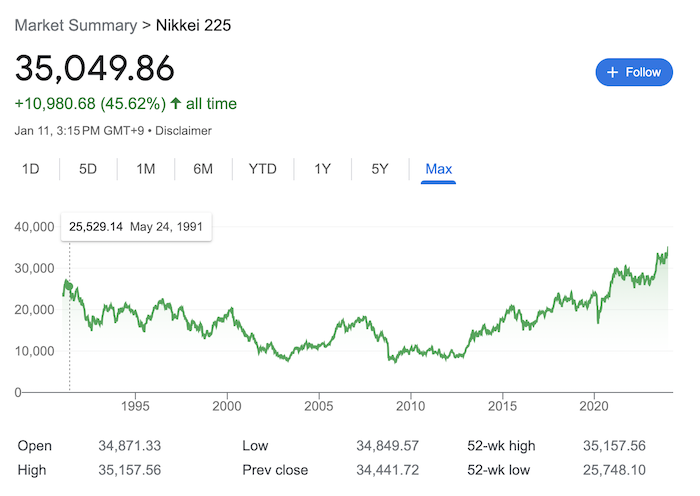Switch chart to 1Y range

pyautogui.click(x=322, y=169)
